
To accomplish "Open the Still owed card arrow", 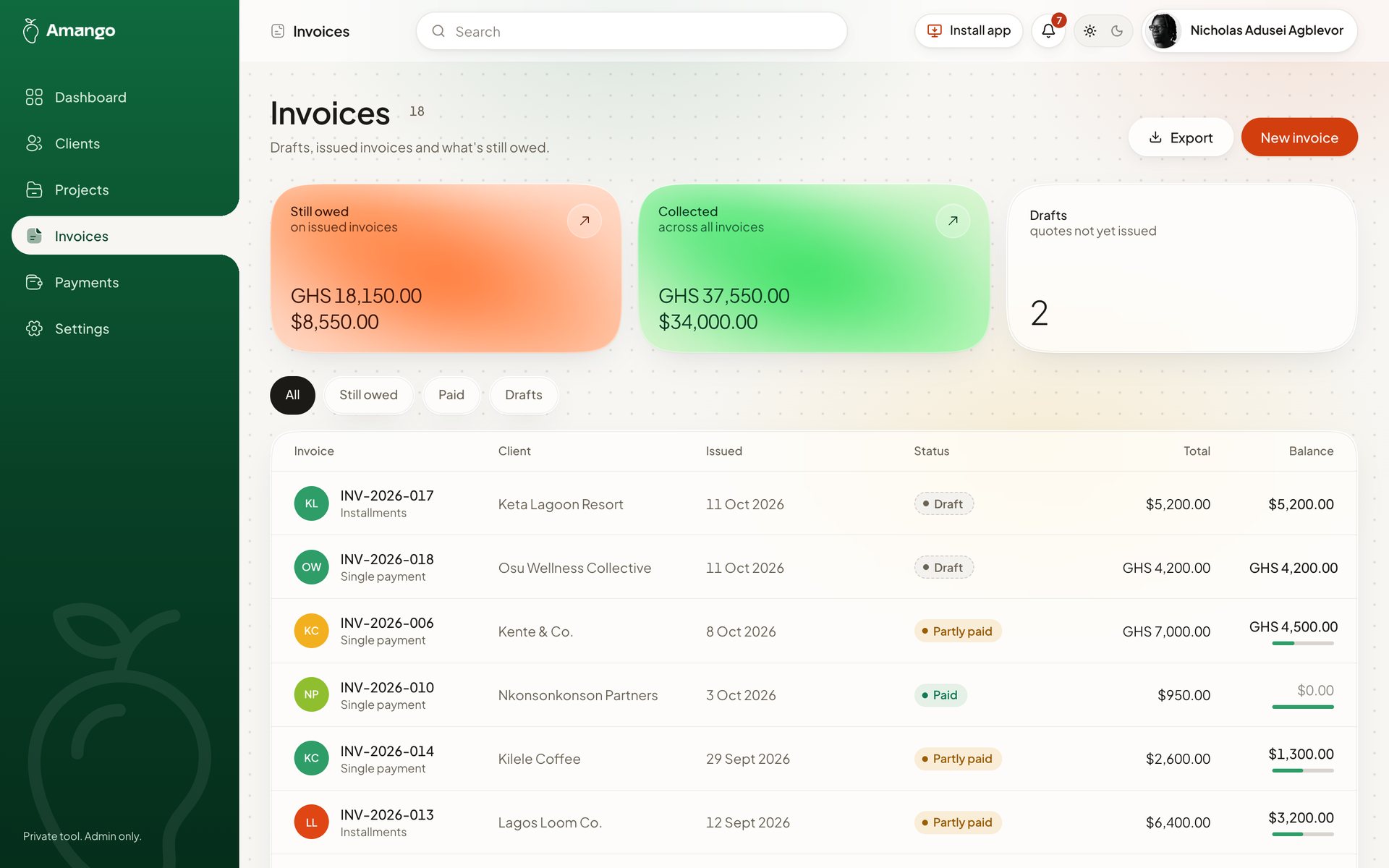I will pyautogui.click(x=585, y=221).
